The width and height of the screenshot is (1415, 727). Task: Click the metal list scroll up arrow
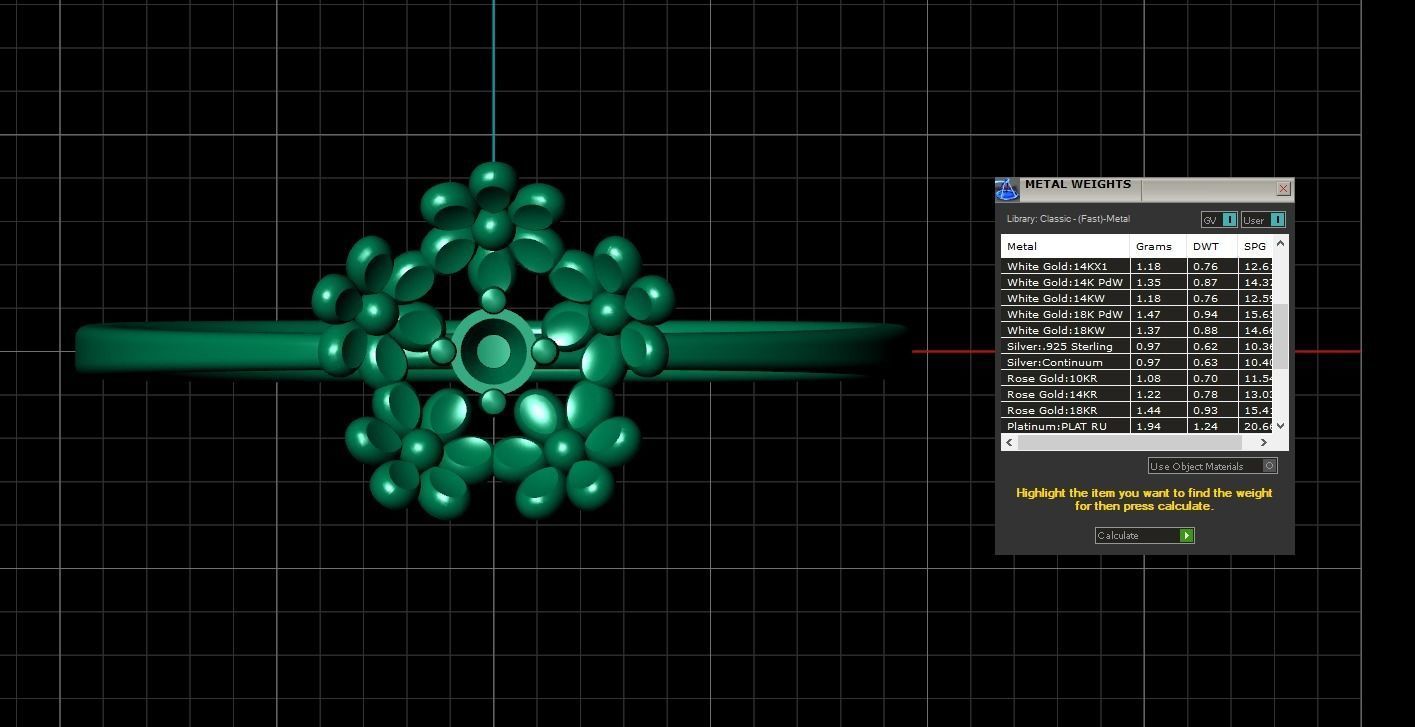pyautogui.click(x=1281, y=243)
